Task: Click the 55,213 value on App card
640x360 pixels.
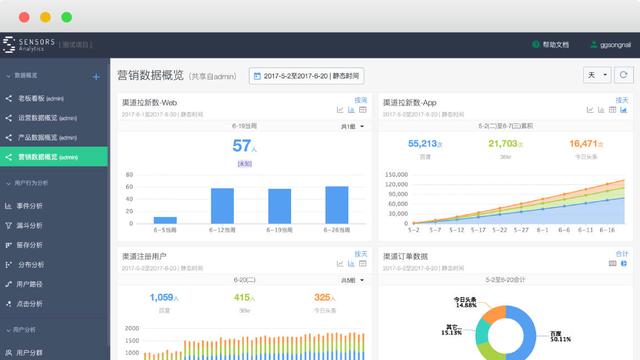Action: click(425, 144)
